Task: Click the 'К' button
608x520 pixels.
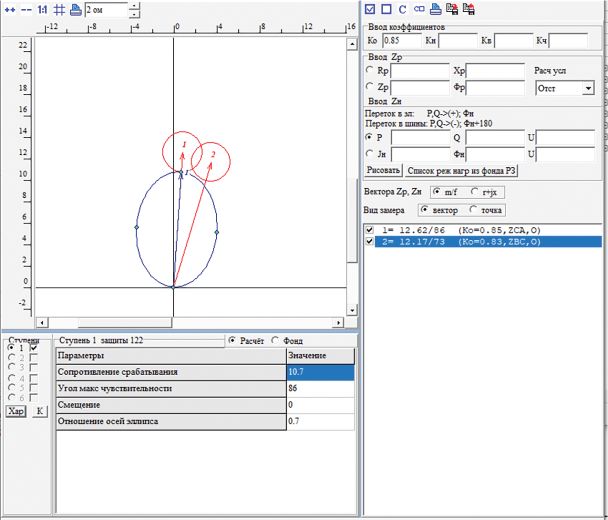Action: (40, 411)
